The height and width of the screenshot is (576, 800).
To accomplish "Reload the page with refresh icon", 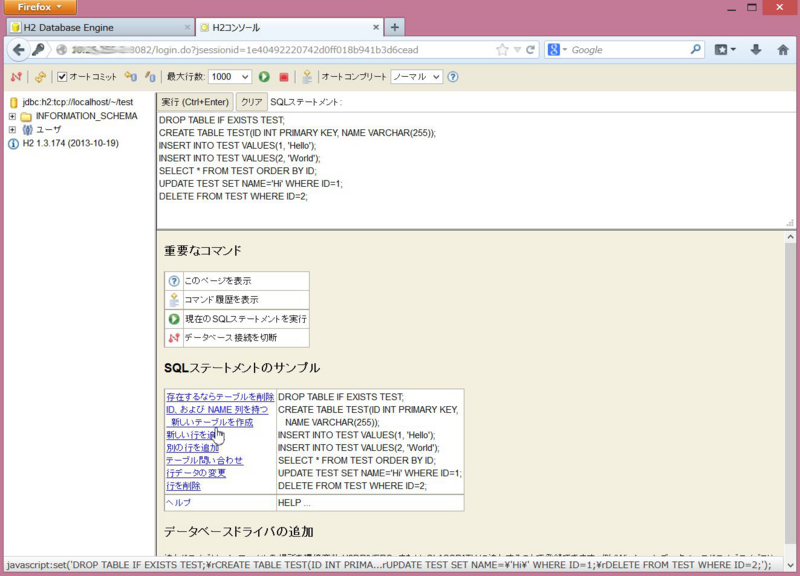I will [x=531, y=50].
